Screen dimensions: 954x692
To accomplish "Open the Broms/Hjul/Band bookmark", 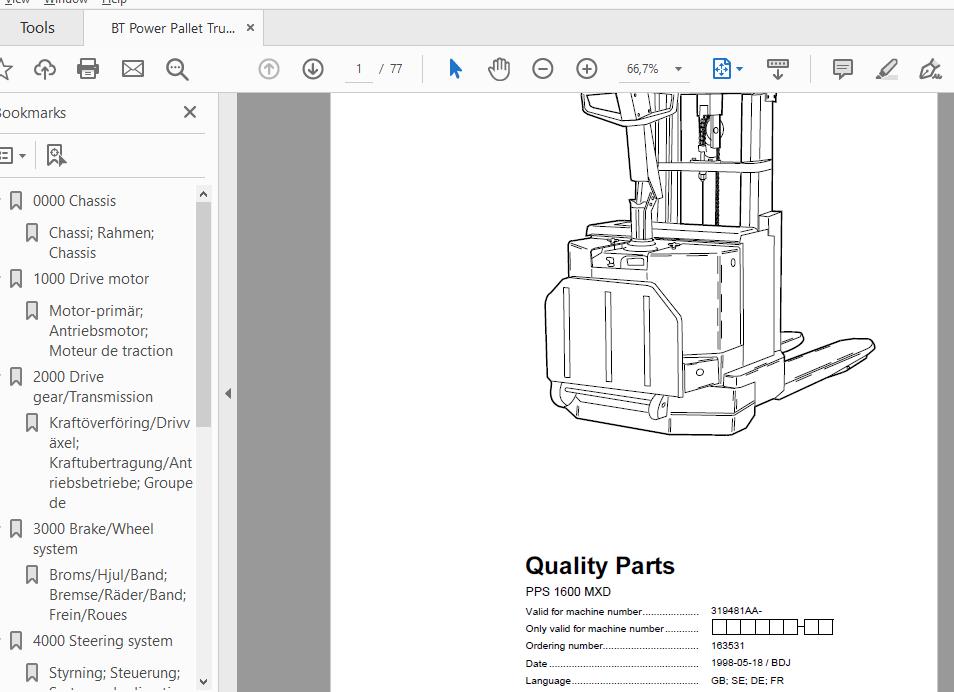I will pyautogui.click(x=117, y=595).
